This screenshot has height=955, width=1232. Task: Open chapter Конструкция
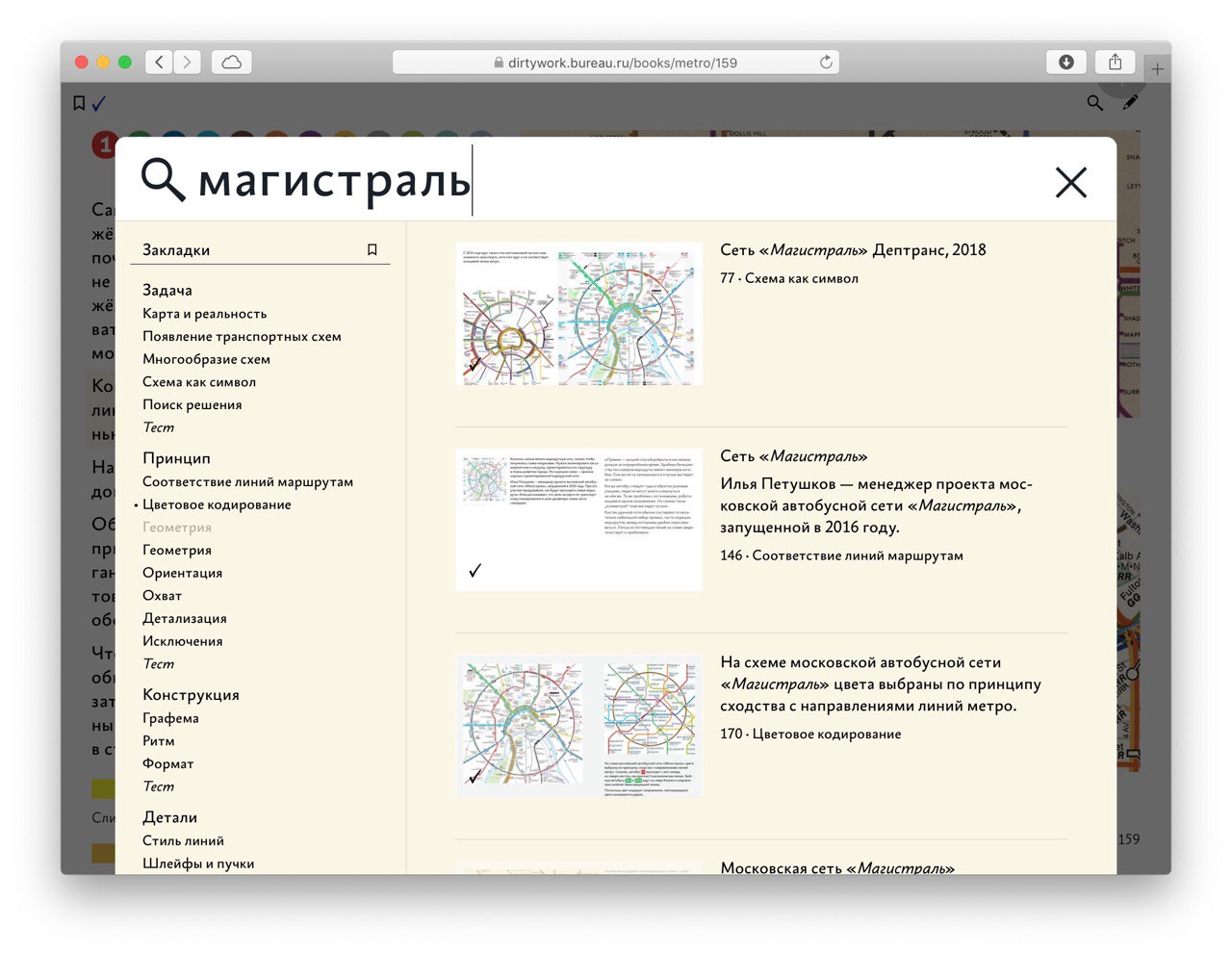[x=191, y=694]
